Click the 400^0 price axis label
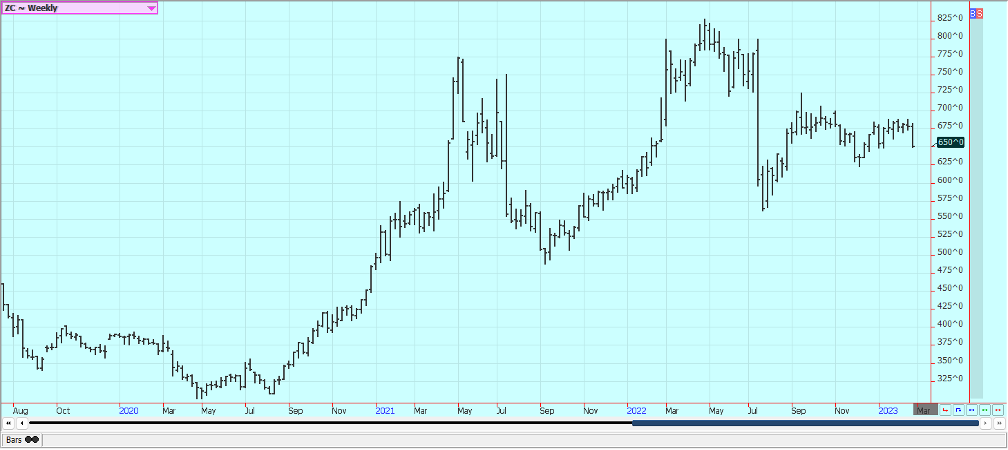1008x450 pixels. pyautogui.click(x=951, y=324)
